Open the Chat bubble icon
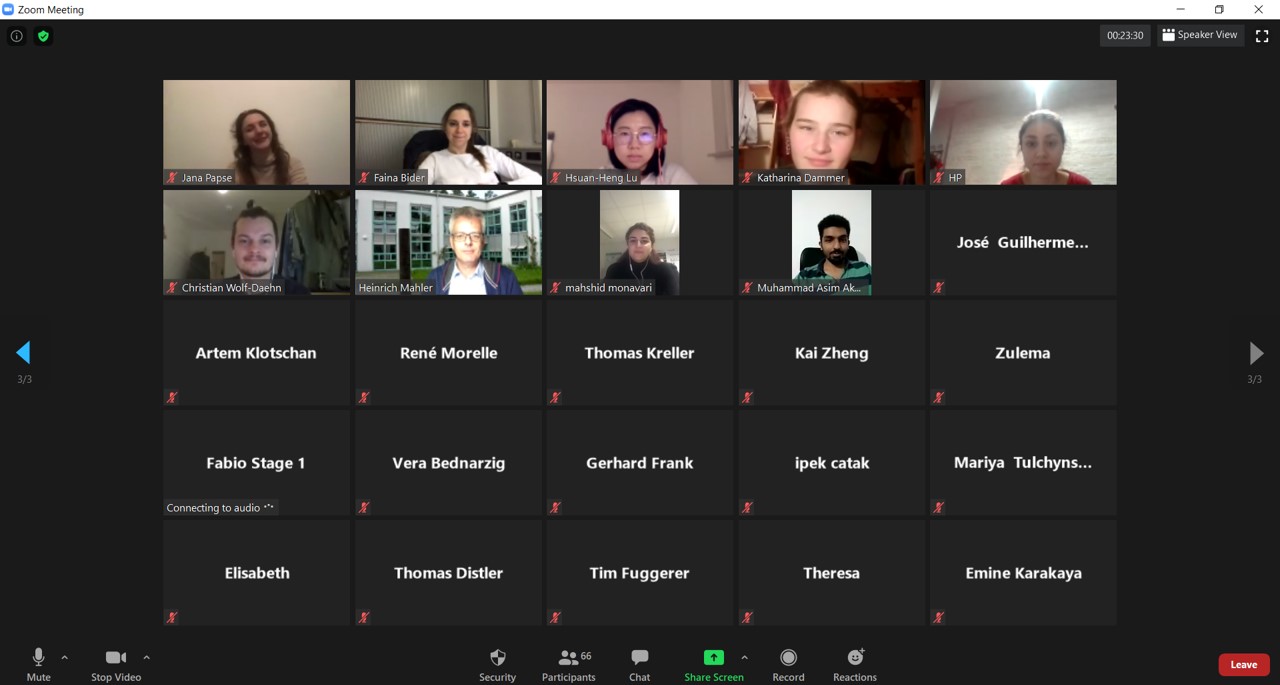 640,658
